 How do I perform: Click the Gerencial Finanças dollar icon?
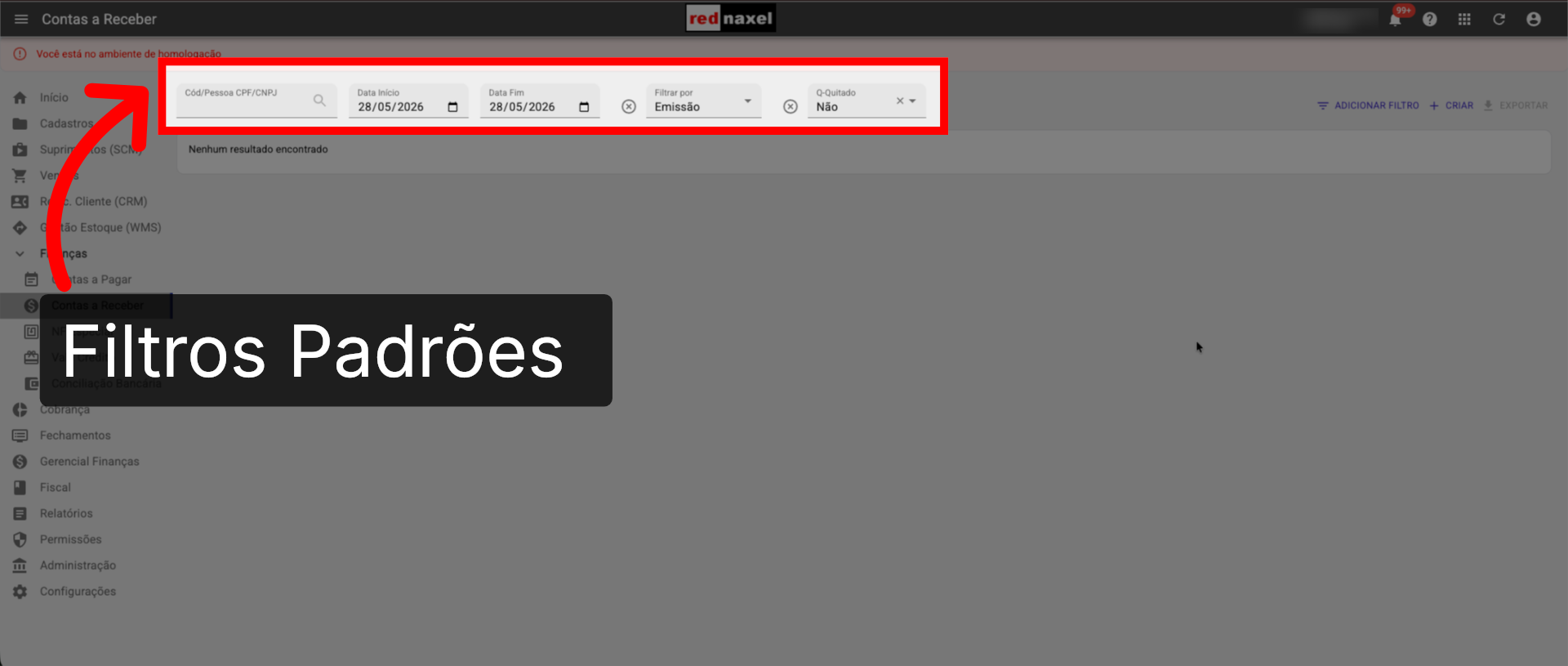coord(20,462)
